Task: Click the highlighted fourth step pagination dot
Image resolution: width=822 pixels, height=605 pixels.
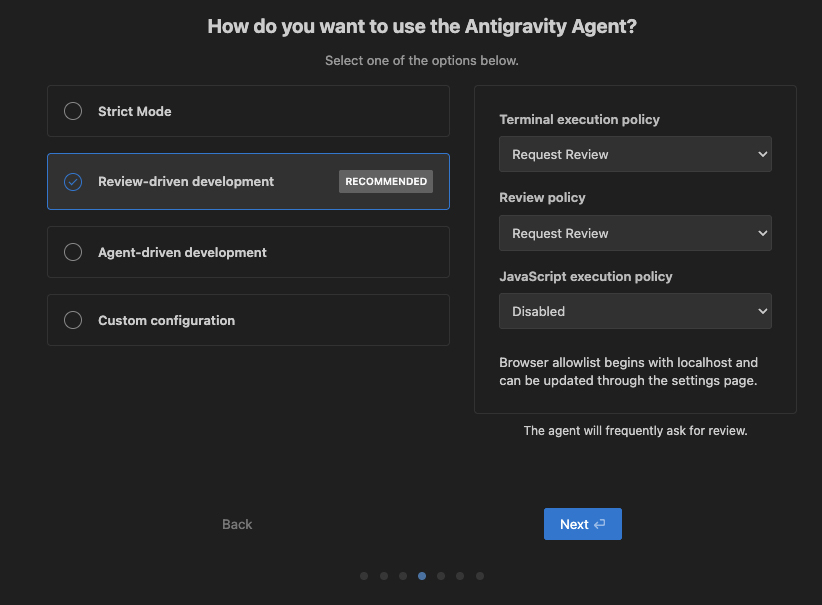Action: coord(422,576)
